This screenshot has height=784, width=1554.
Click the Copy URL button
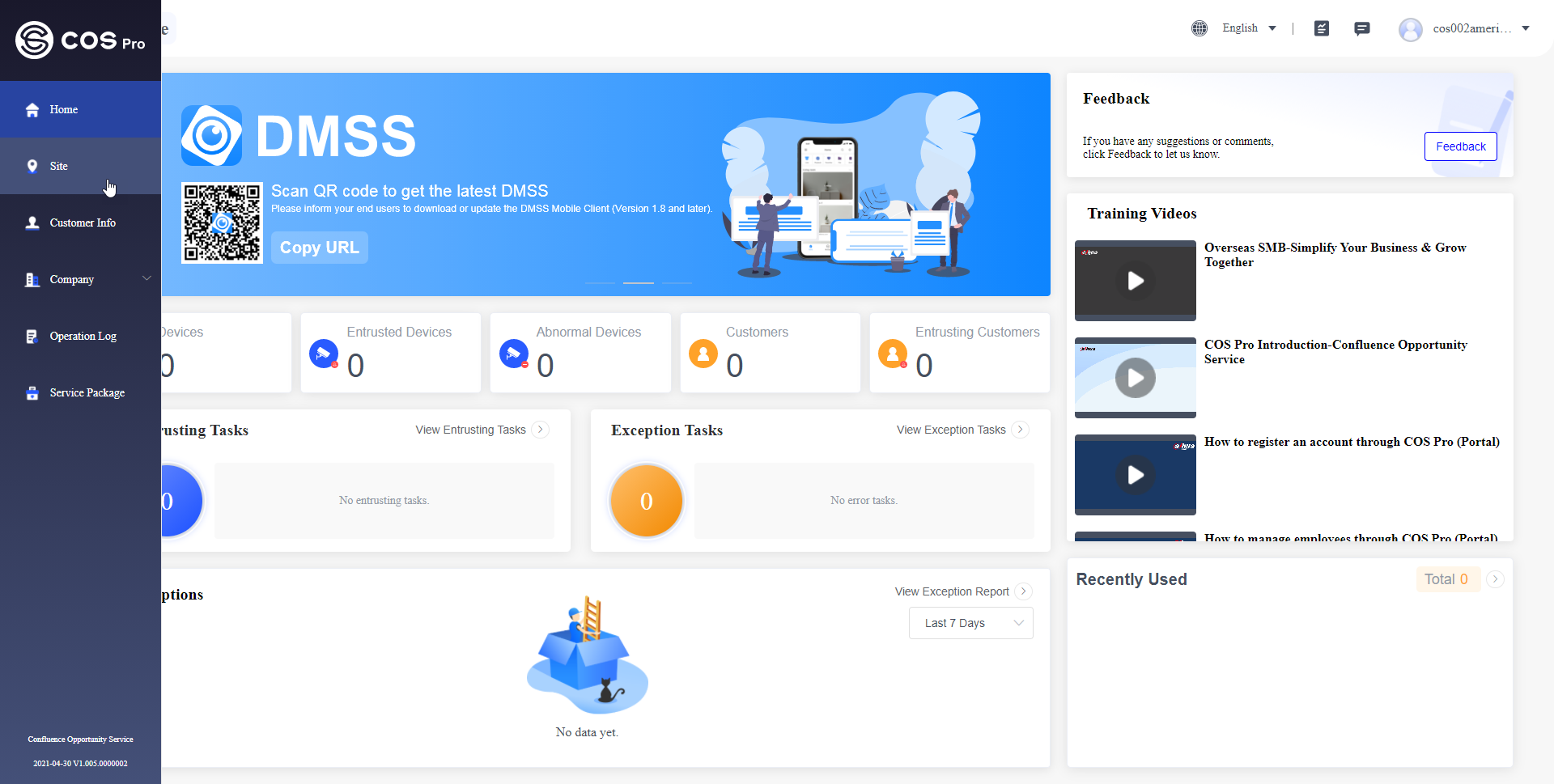pos(319,248)
